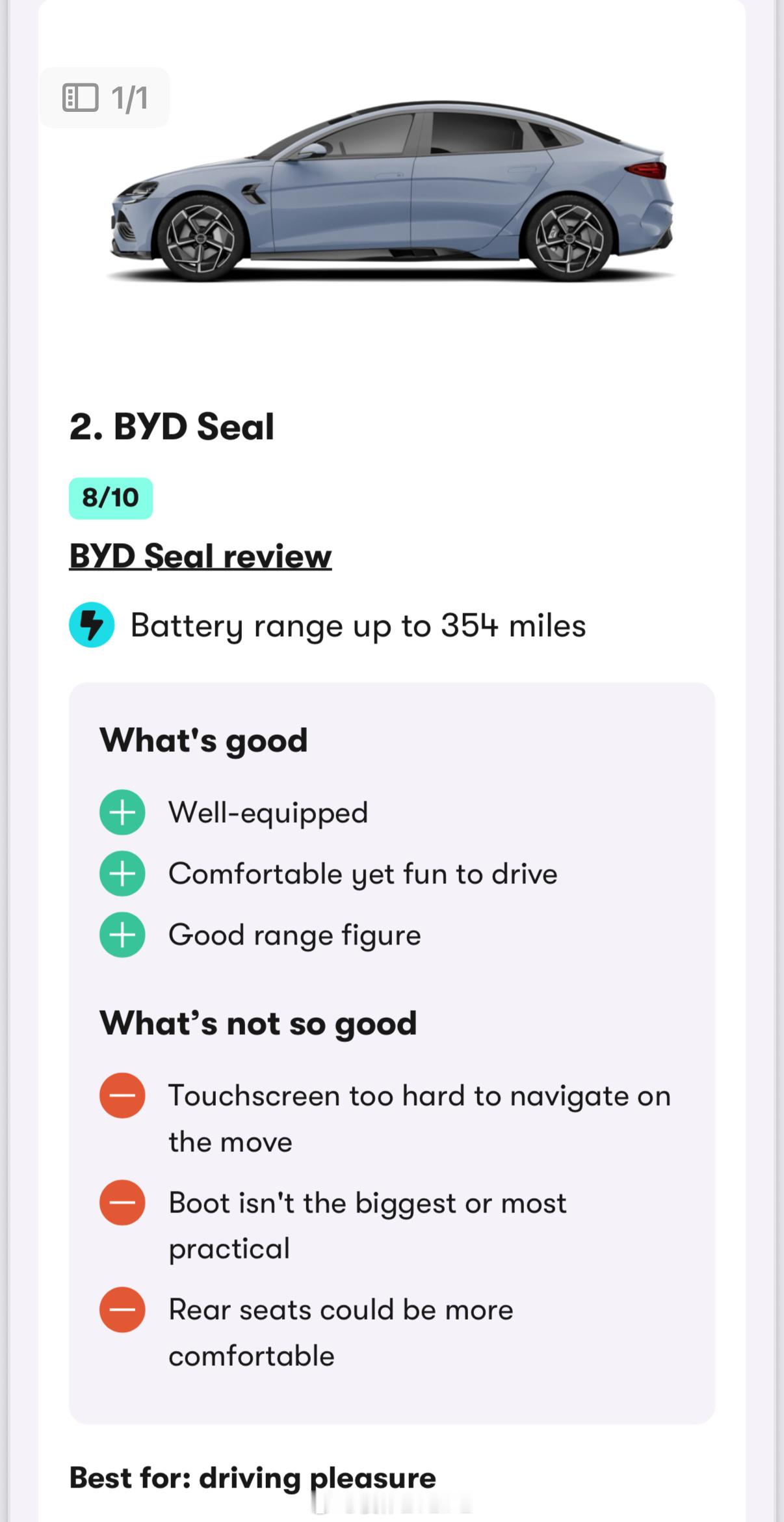
Task: Click the minus icon next to Boot isn't biggest
Action: tap(122, 1203)
